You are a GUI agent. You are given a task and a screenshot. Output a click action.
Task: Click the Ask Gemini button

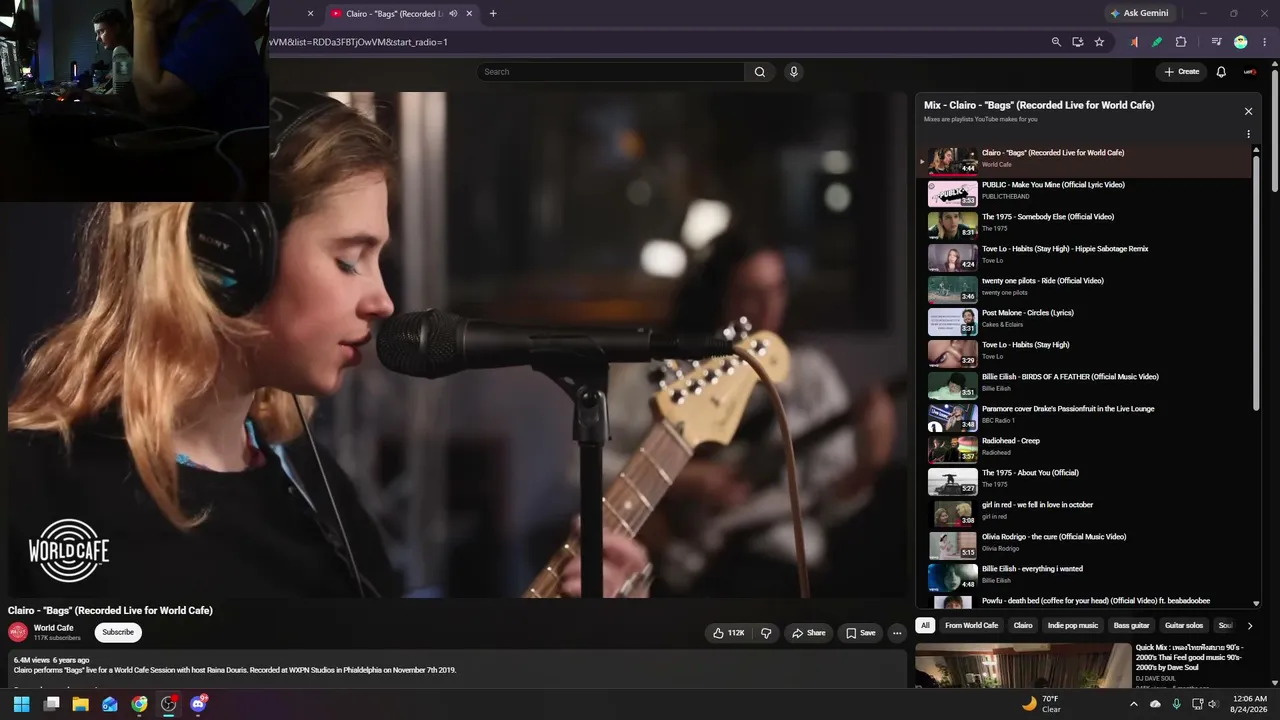(x=1139, y=14)
